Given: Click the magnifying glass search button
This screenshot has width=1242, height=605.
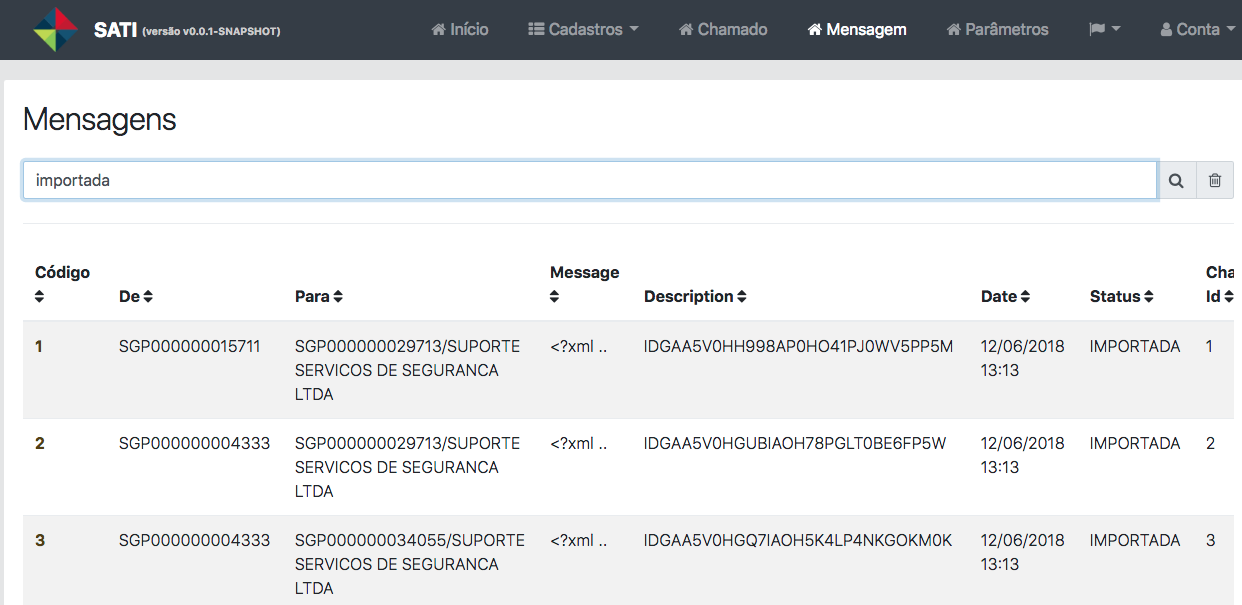Looking at the screenshot, I should 1177,181.
